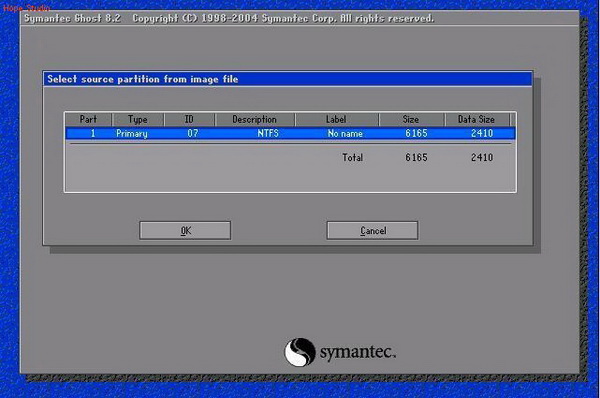Viewport: 600px width, 398px height.
Task: Click the Size column header
Action: pyautogui.click(x=411, y=119)
